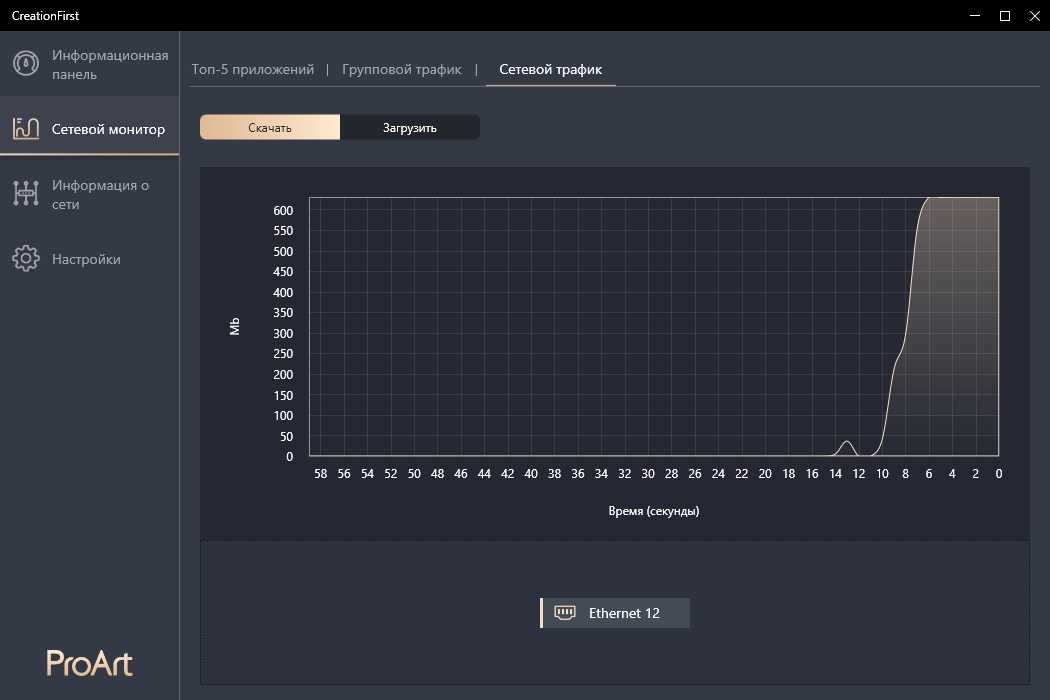Image resolution: width=1050 pixels, height=700 pixels.
Task: Open Информация о сети page
Action: click(x=100, y=194)
